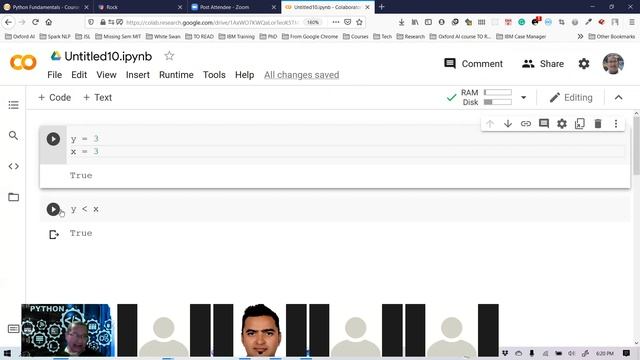Click the Comment button
Image resolution: width=640 pixels, height=360 pixels.
point(473,64)
